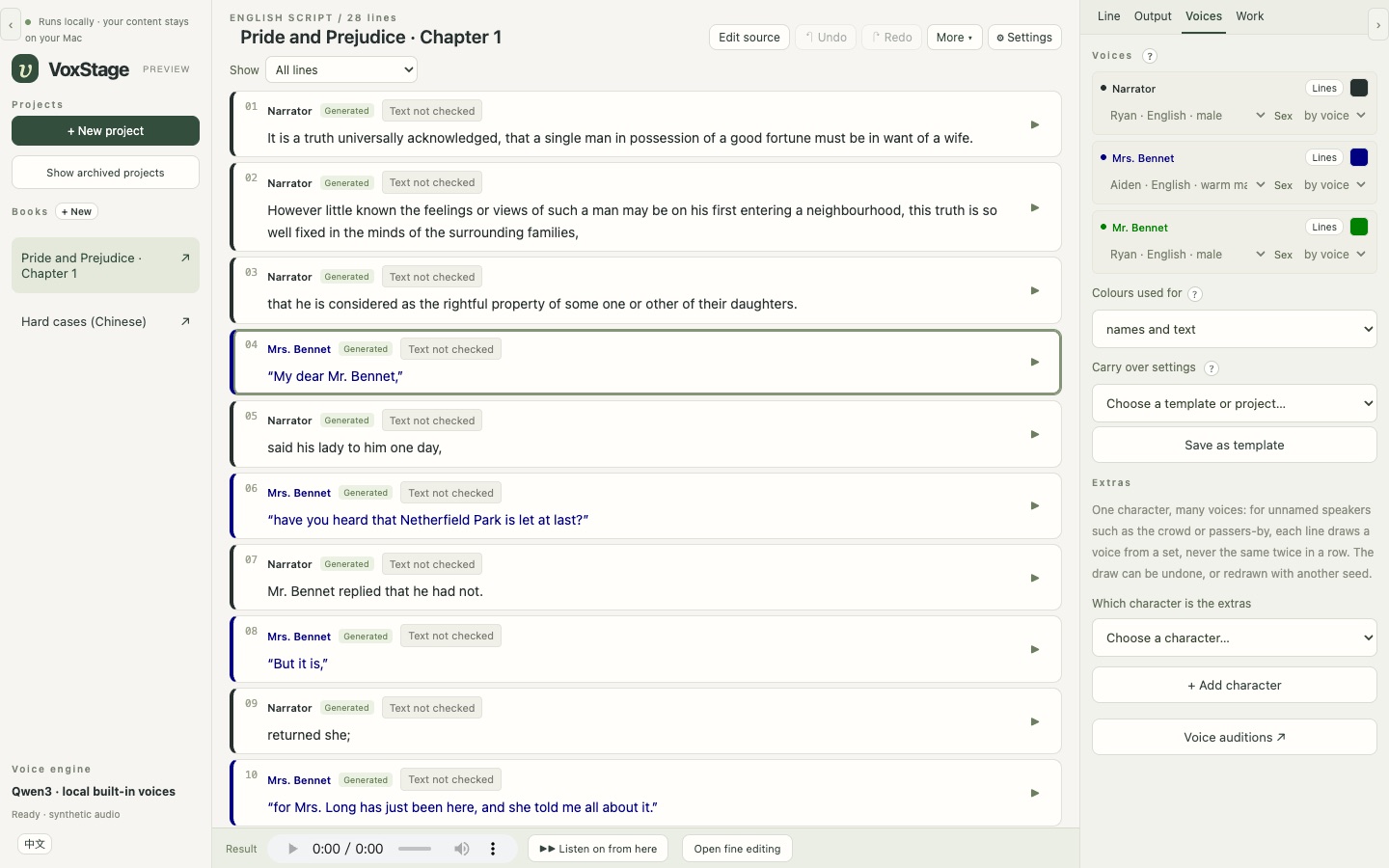The image size is (1389, 868).
Task: Click the VoxStage logo icon
Action: (x=25, y=68)
